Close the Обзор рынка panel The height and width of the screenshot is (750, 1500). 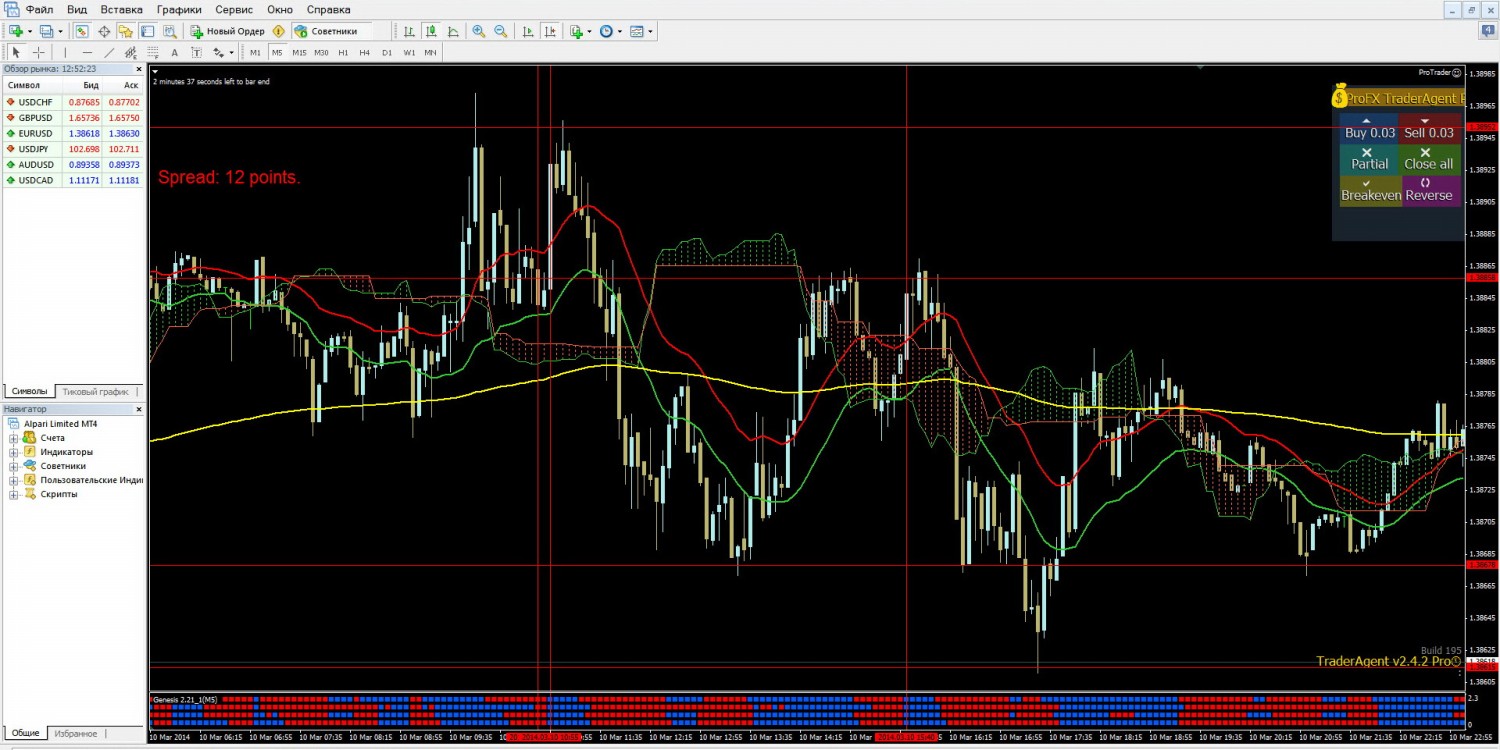point(138,69)
